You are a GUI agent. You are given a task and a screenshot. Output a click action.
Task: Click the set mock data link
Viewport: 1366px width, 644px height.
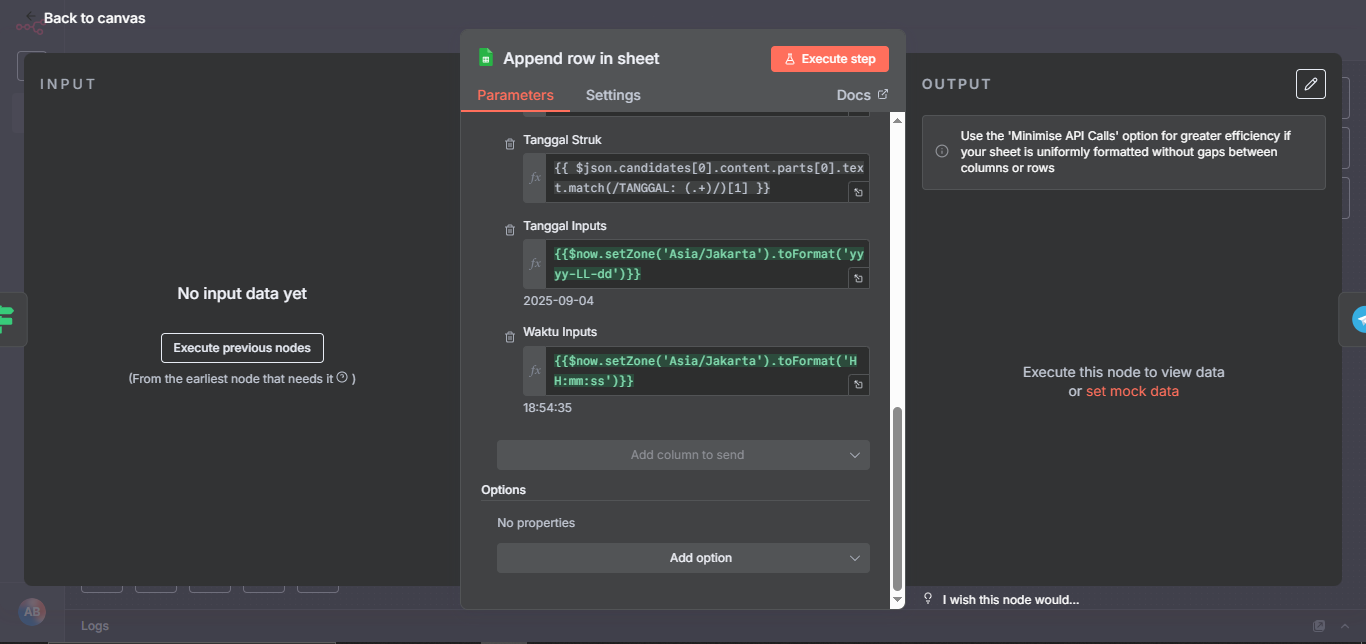pos(1132,391)
